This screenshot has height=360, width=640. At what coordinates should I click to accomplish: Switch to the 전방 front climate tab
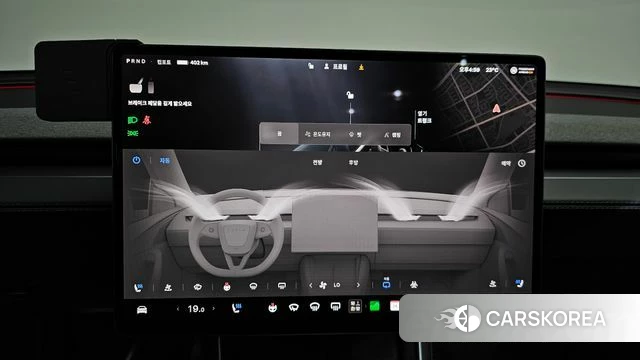[318, 162]
